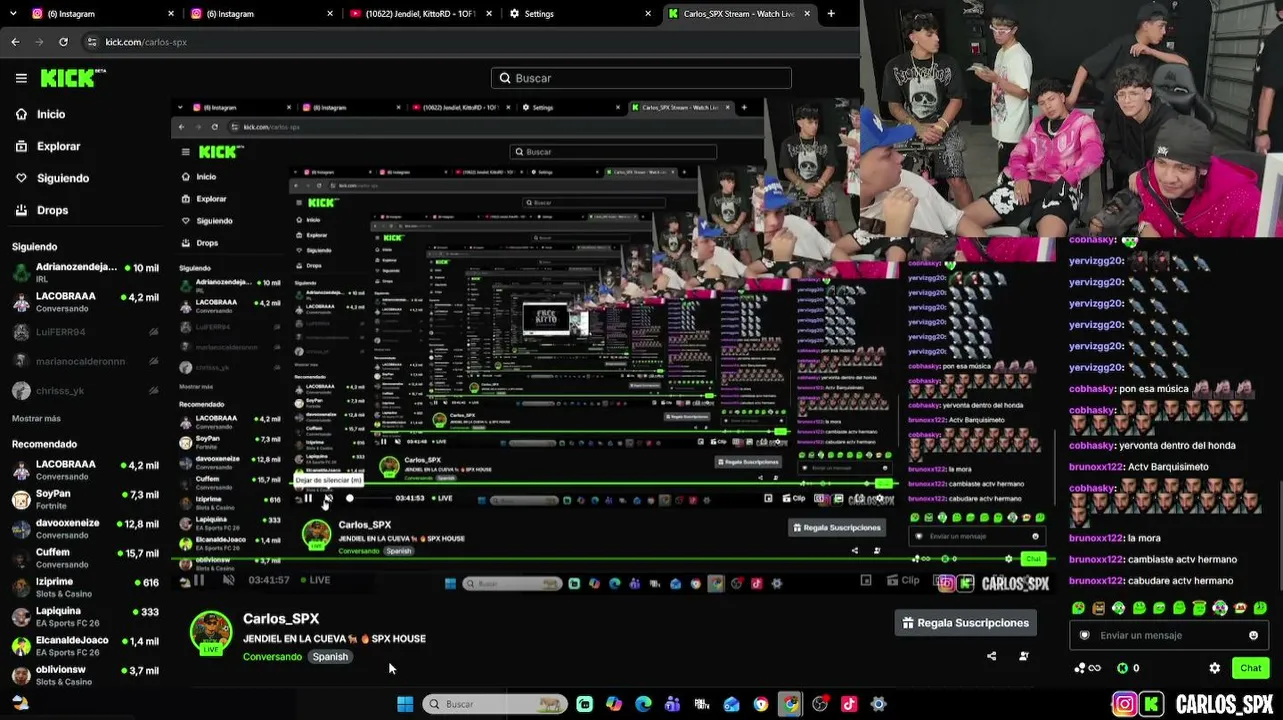
Task: Open Iziprime Slots & Casino channel
Action: coord(85,587)
